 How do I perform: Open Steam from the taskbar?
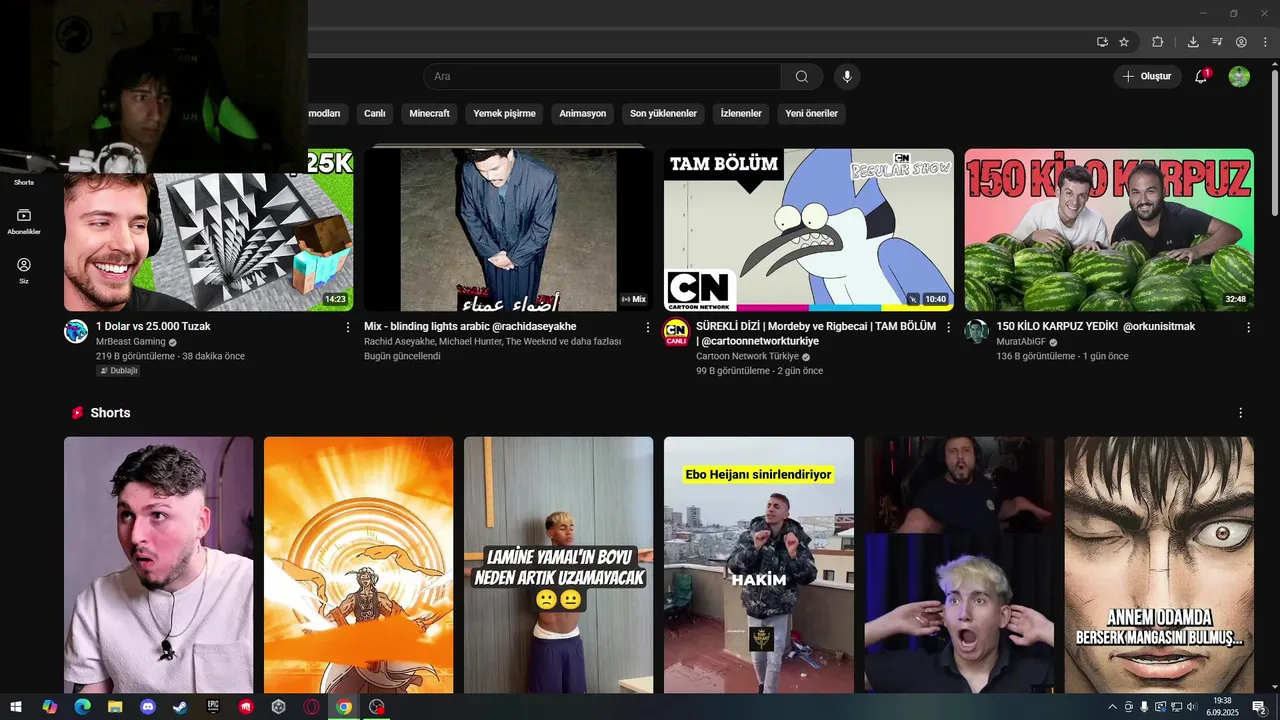point(180,706)
